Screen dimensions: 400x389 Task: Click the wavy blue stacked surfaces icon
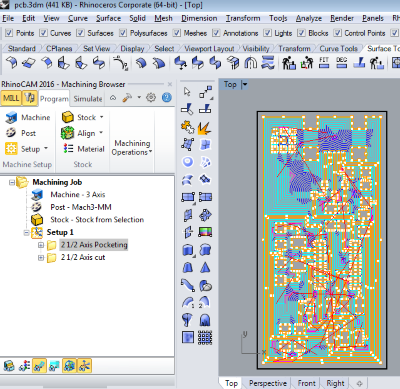click(x=268, y=62)
